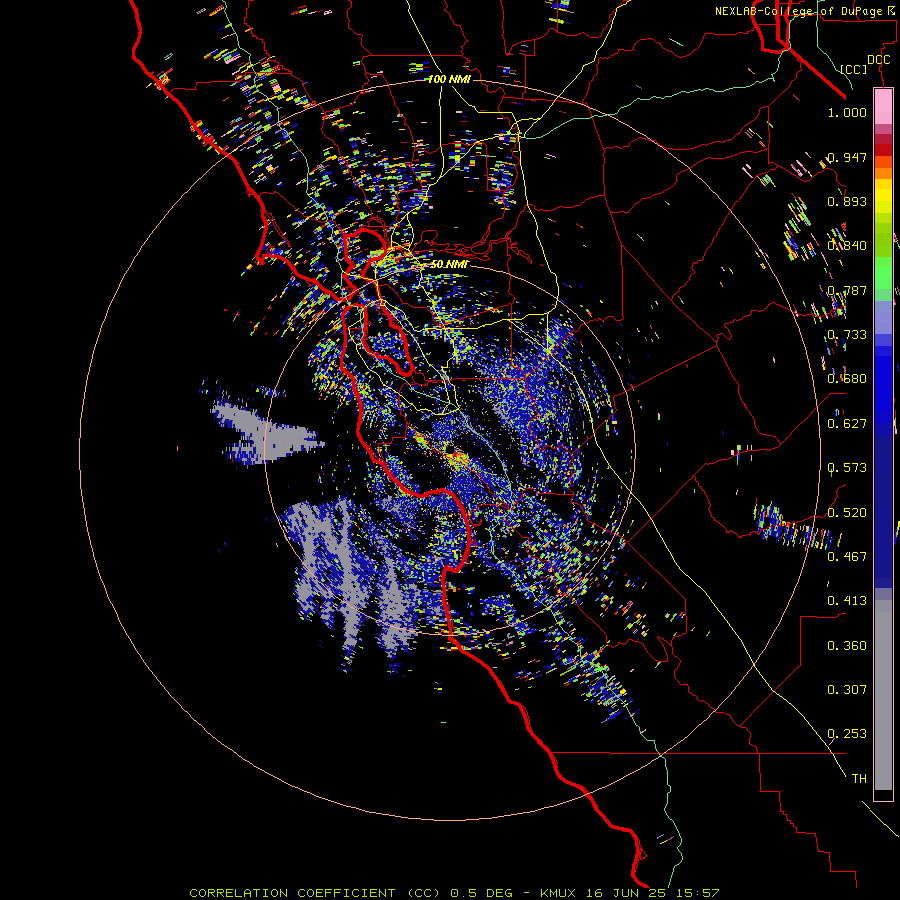Image resolution: width=900 pixels, height=900 pixels.
Task: Click the "KMUX" radar site identifier
Action: [560, 893]
